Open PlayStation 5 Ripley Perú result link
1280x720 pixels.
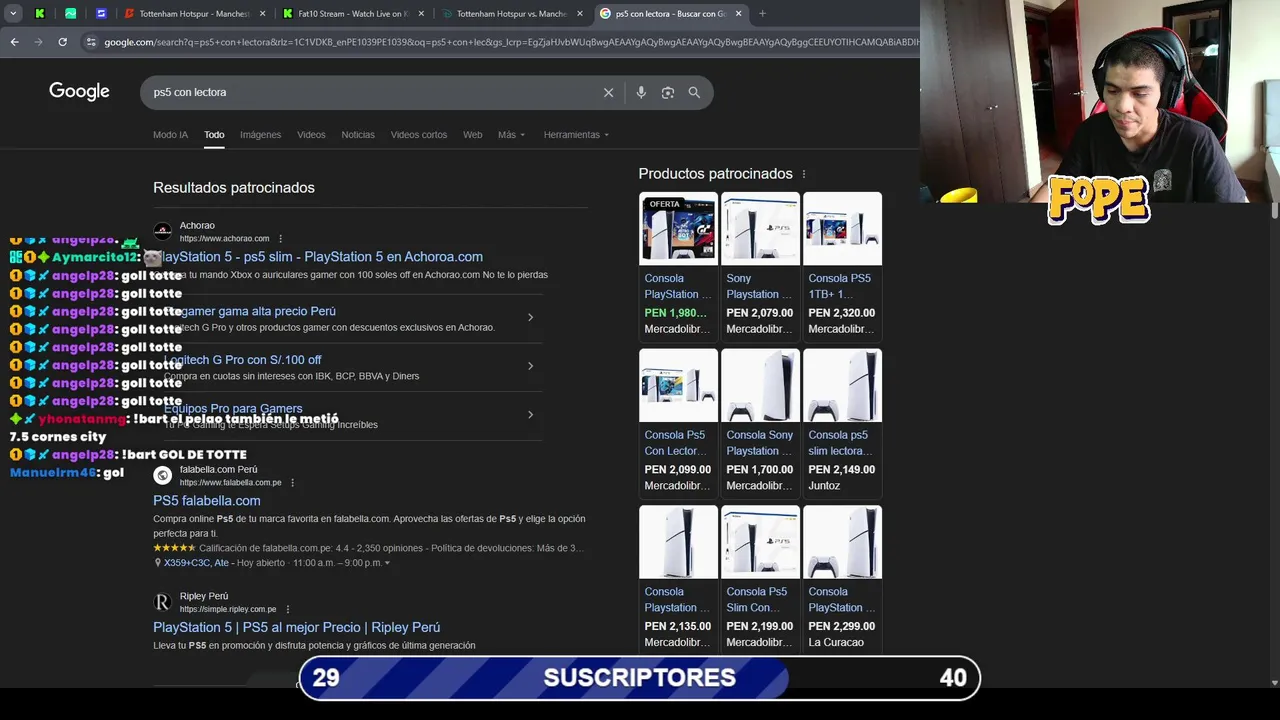pos(296,628)
